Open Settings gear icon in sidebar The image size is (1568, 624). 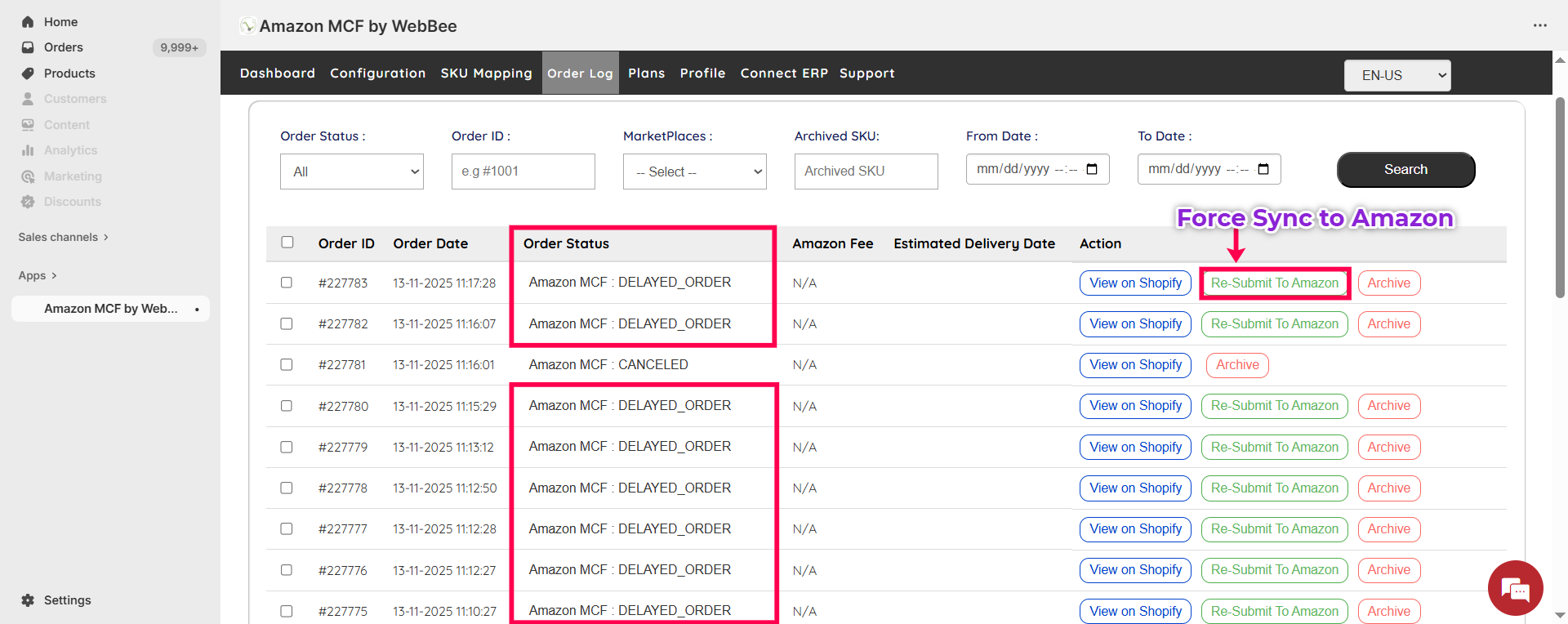coord(28,600)
